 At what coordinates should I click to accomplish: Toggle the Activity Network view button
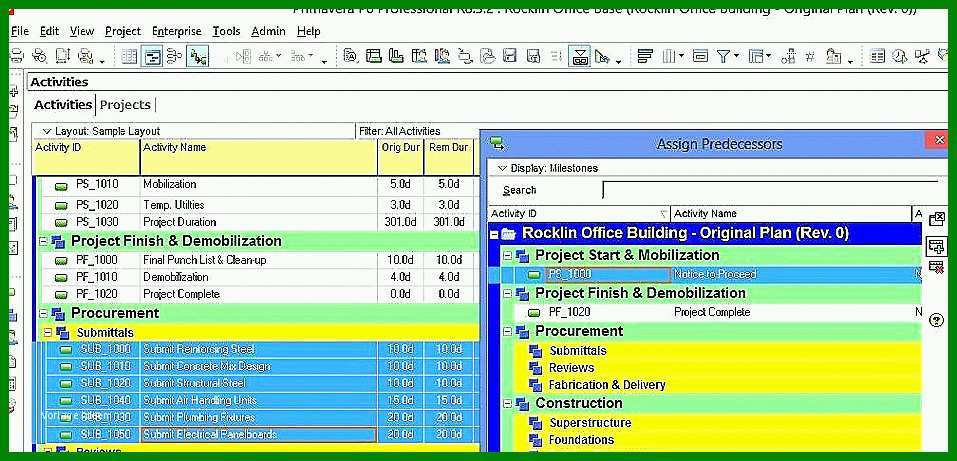[x=198, y=57]
